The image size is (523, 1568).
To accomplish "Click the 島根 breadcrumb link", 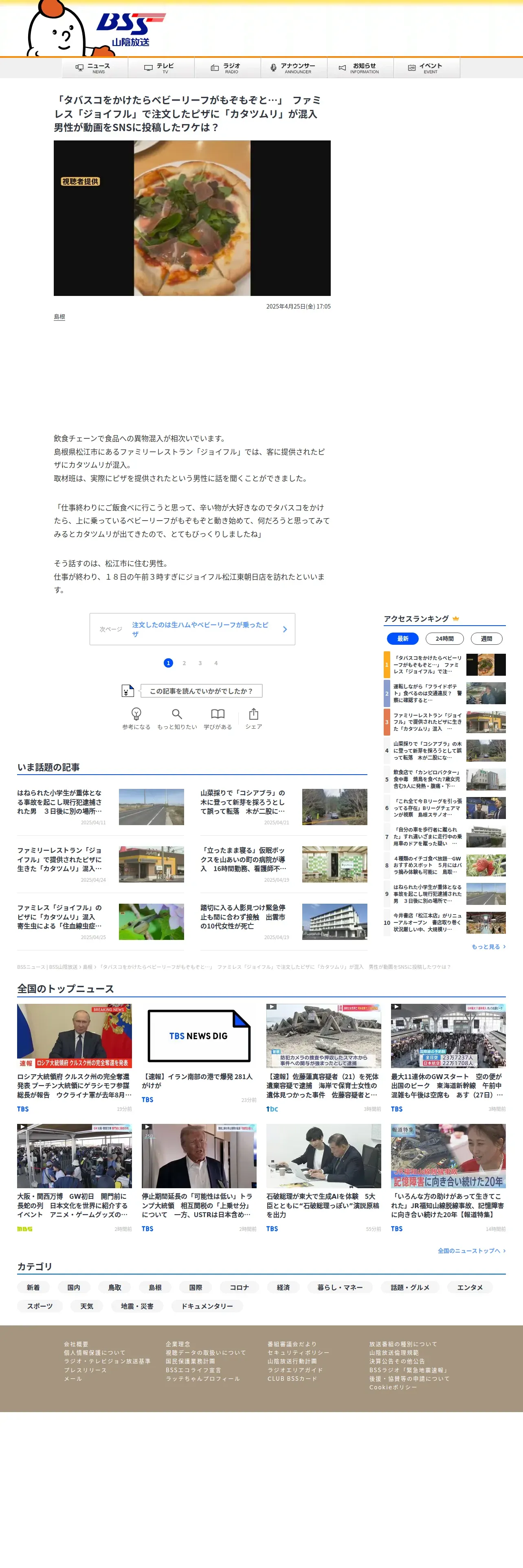I will [x=88, y=967].
